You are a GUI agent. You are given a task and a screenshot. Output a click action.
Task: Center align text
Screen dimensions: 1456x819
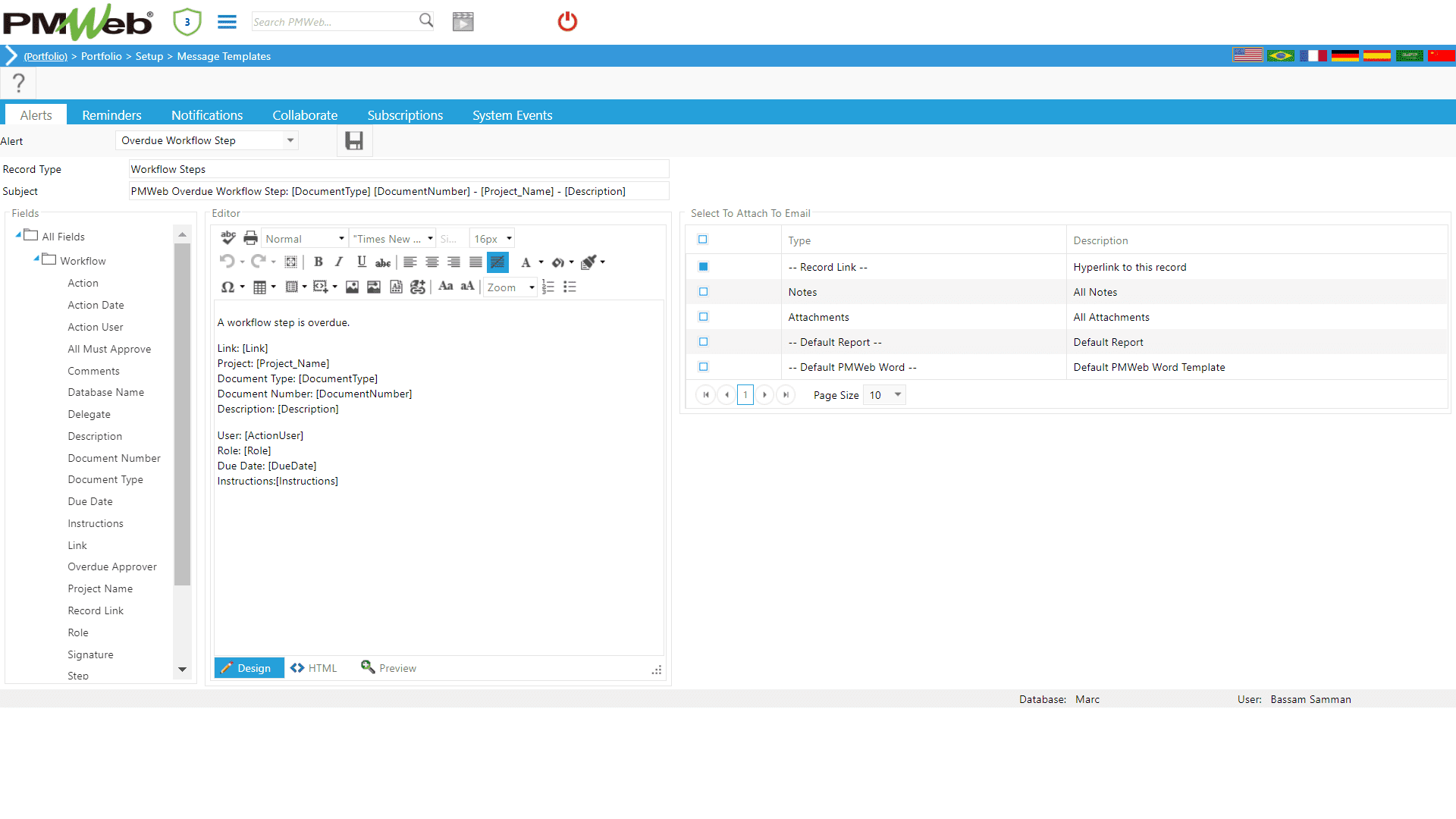pyautogui.click(x=432, y=262)
